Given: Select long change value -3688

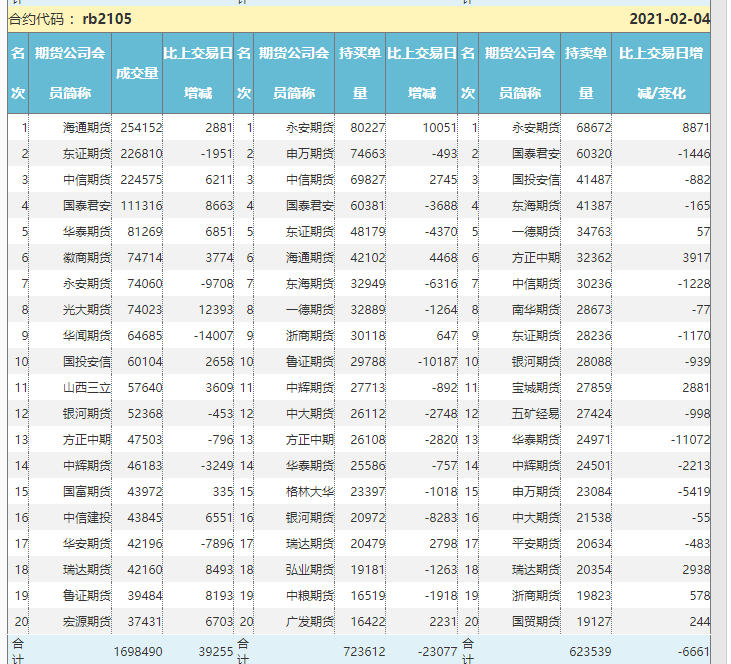Looking at the screenshot, I should point(441,206).
